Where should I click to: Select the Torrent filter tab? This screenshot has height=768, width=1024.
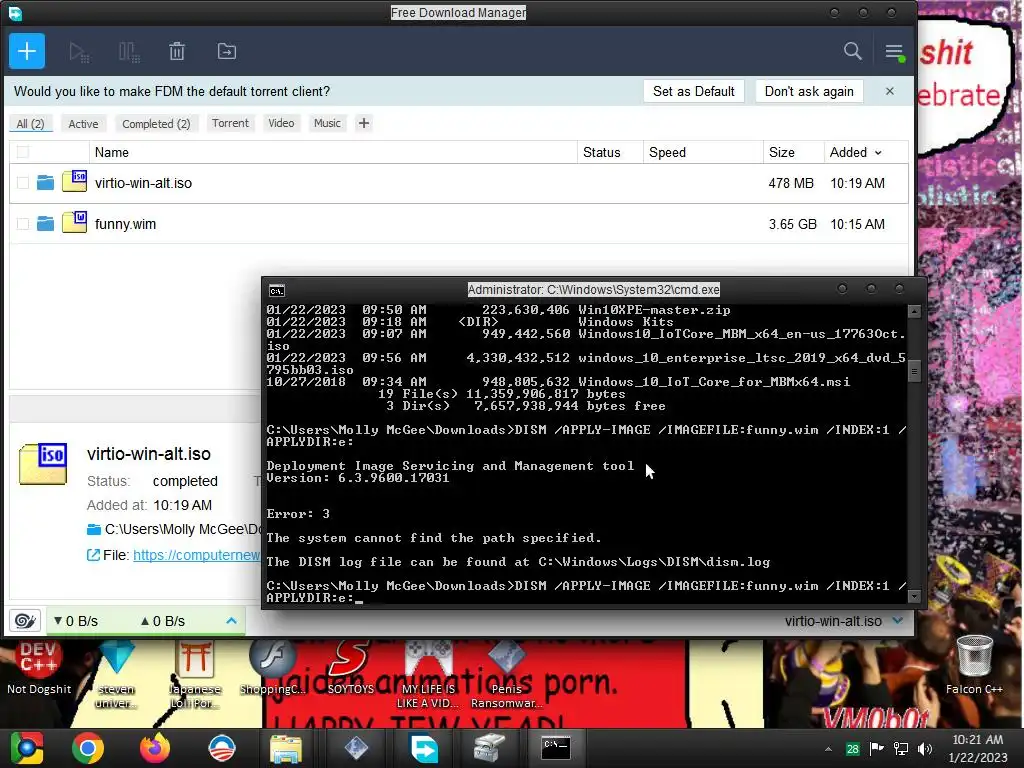click(230, 123)
